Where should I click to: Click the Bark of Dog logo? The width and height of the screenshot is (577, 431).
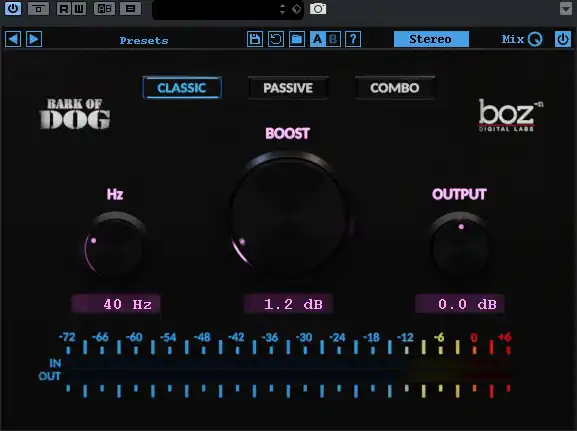point(75,114)
